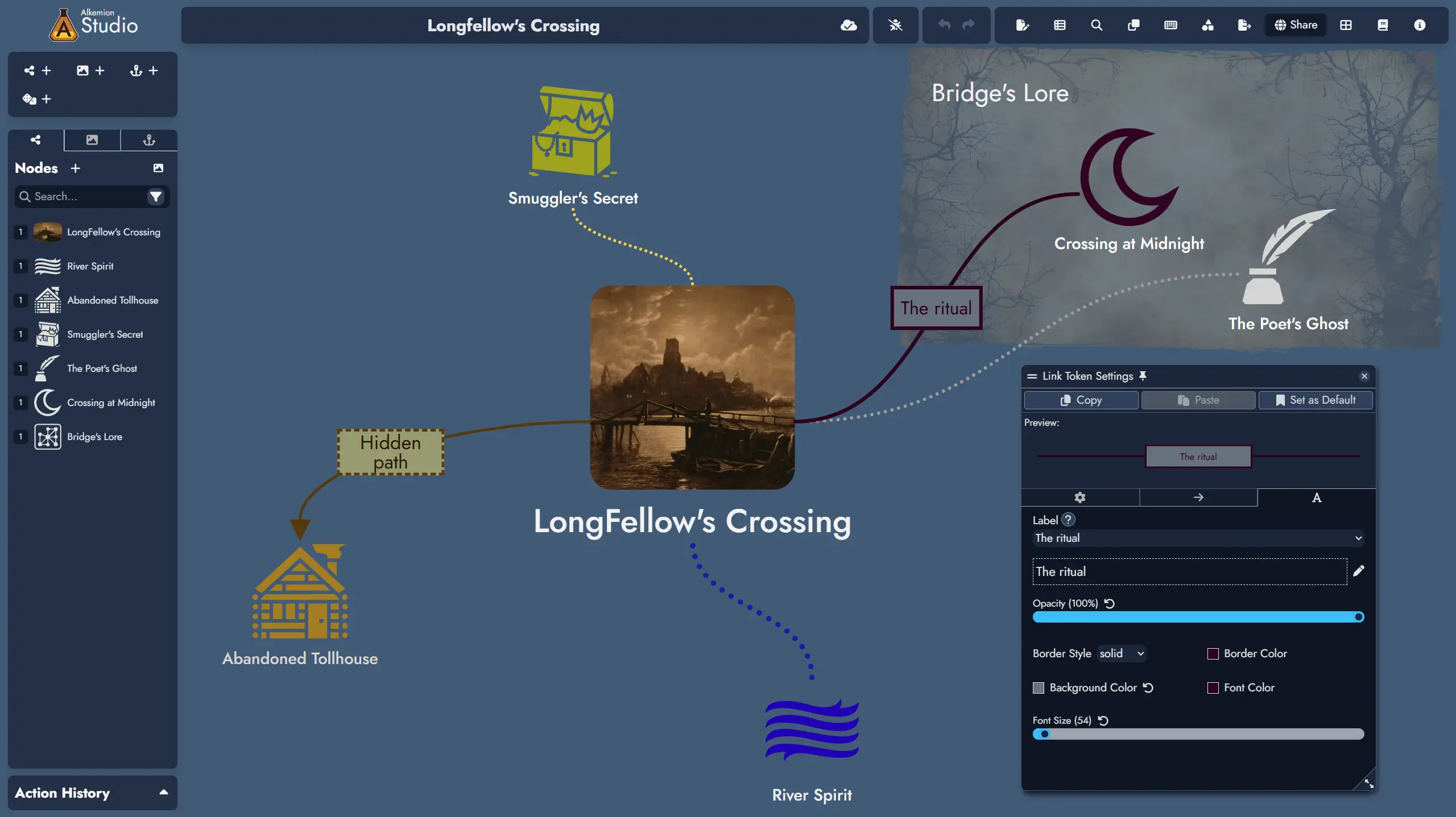The width and height of the screenshot is (1456, 817).
Task: Click the add anchor plus icon in the sidebar
Action: tap(153, 70)
